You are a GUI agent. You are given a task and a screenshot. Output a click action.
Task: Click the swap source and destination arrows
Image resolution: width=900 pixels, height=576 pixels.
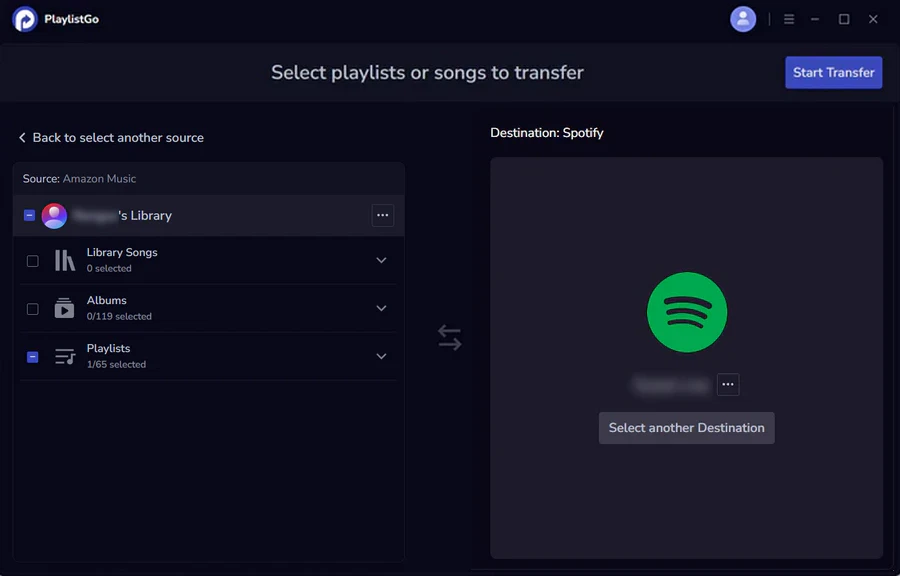tap(449, 337)
